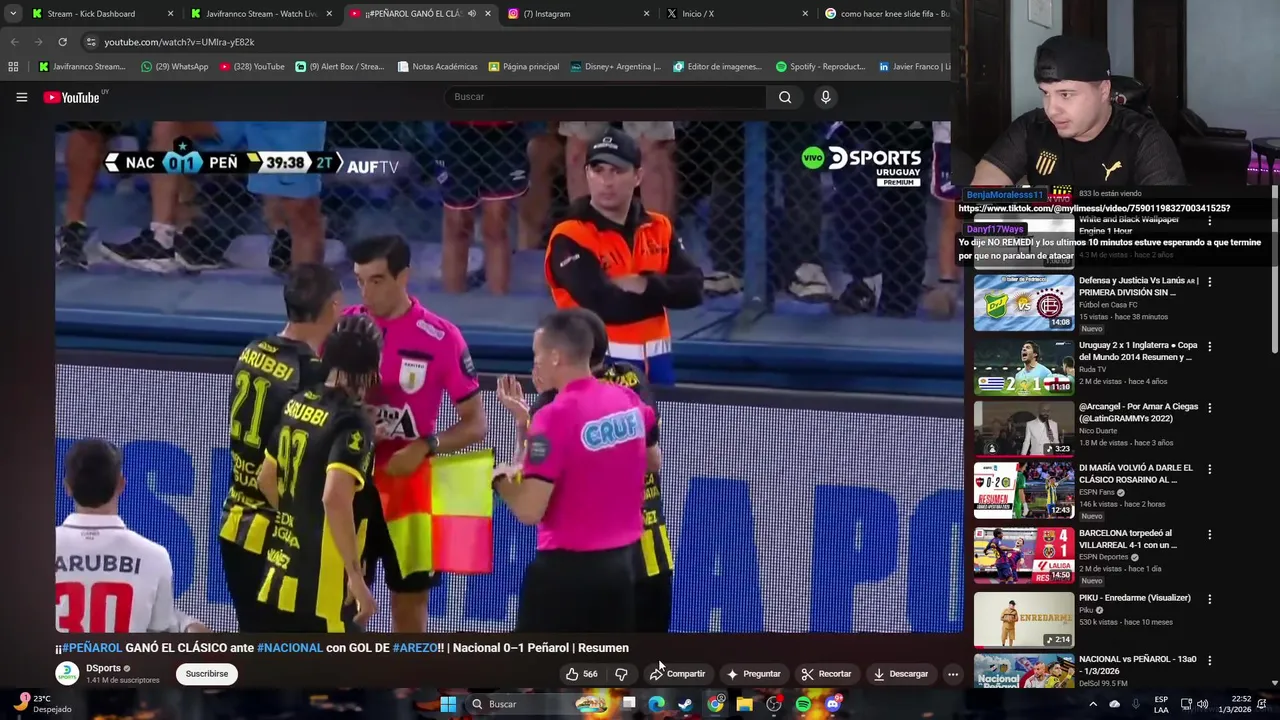Open OneDrive cloud icon in system tray
The height and width of the screenshot is (720, 1280).
(1114, 704)
